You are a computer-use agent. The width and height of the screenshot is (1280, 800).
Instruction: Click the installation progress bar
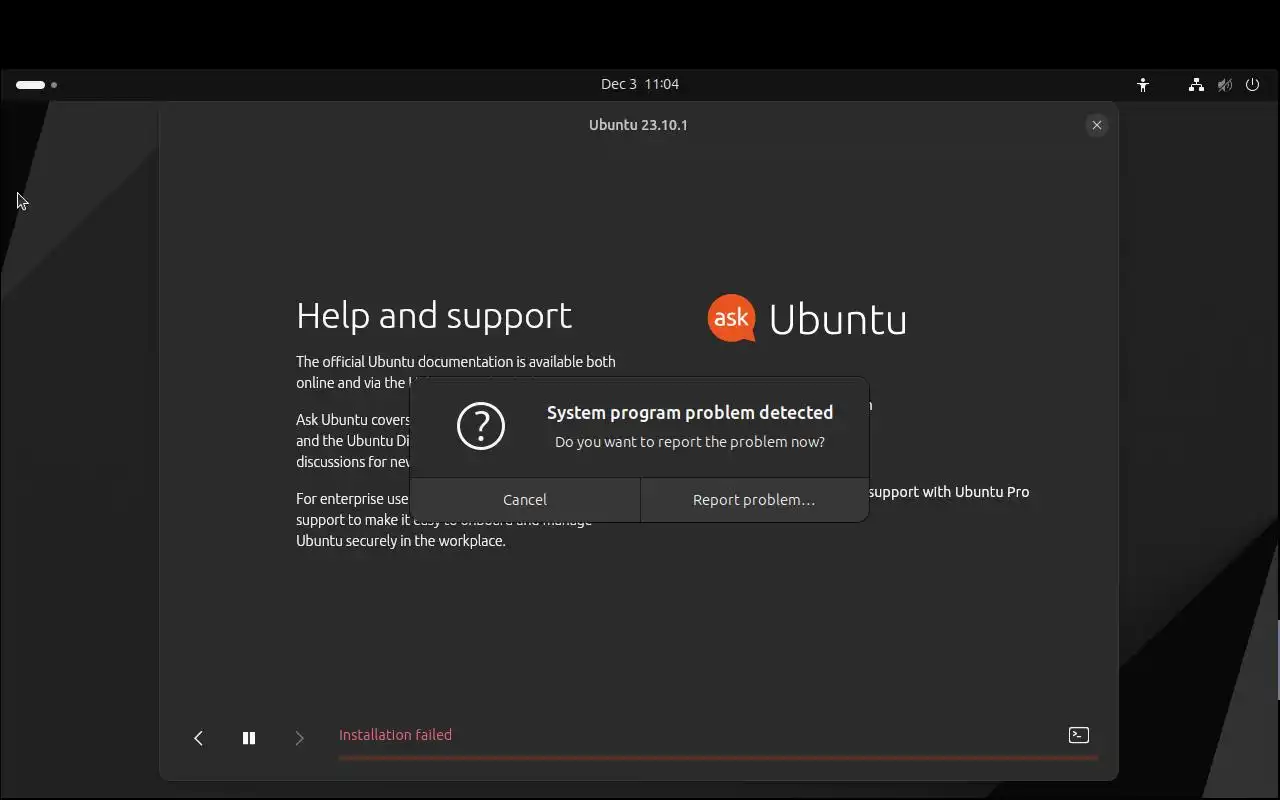pyautogui.click(x=718, y=757)
